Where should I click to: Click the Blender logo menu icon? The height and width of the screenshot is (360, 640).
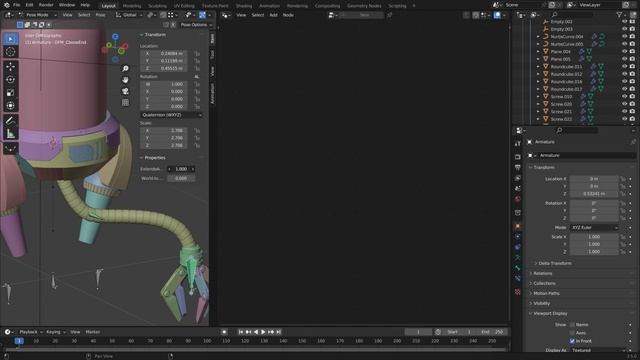(7, 5)
